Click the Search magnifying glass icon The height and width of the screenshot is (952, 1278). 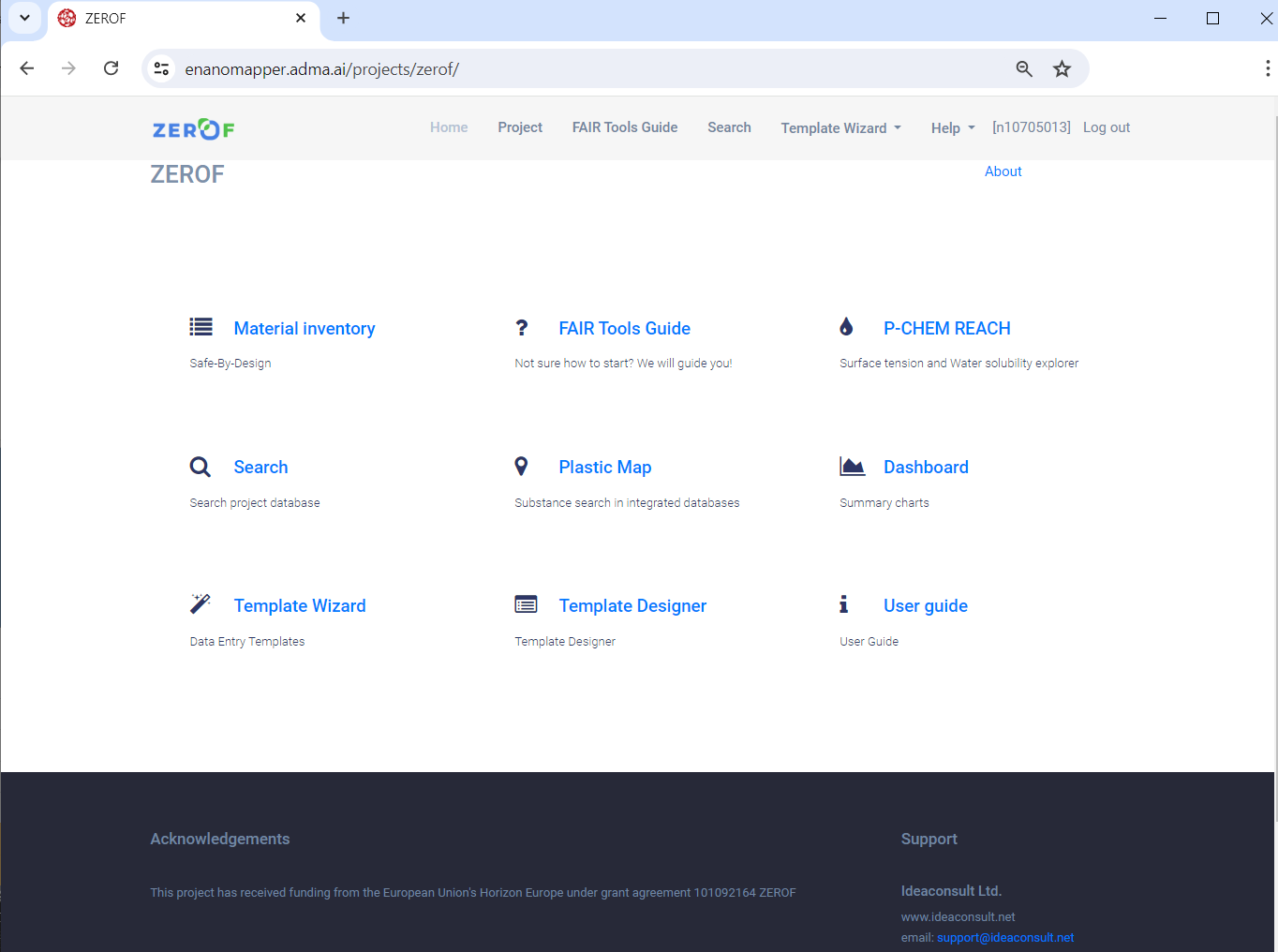tap(201, 467)
